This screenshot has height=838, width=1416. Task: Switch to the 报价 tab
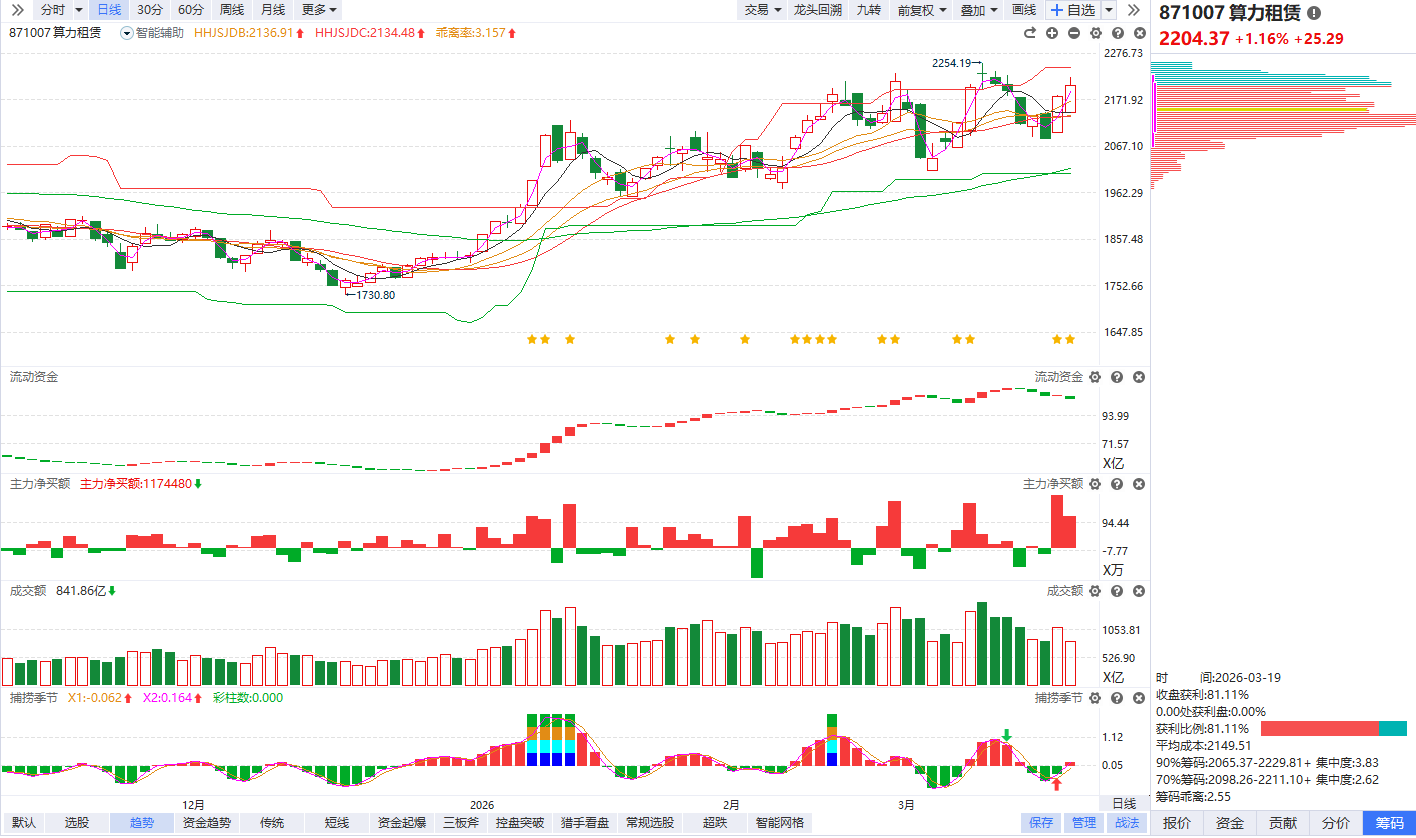[x=1177, y=823]
